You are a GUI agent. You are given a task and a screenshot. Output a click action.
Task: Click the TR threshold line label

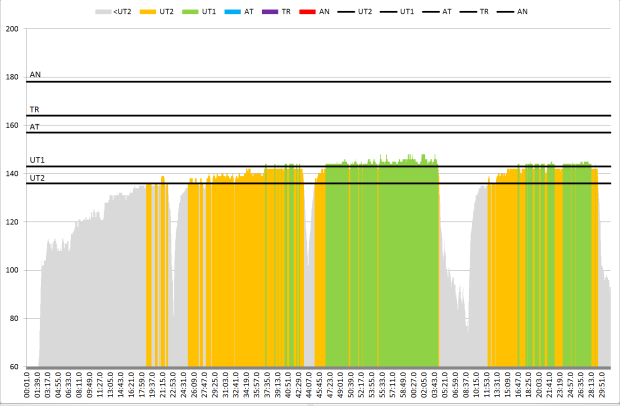pyautogui.click(x=35, y=109)
